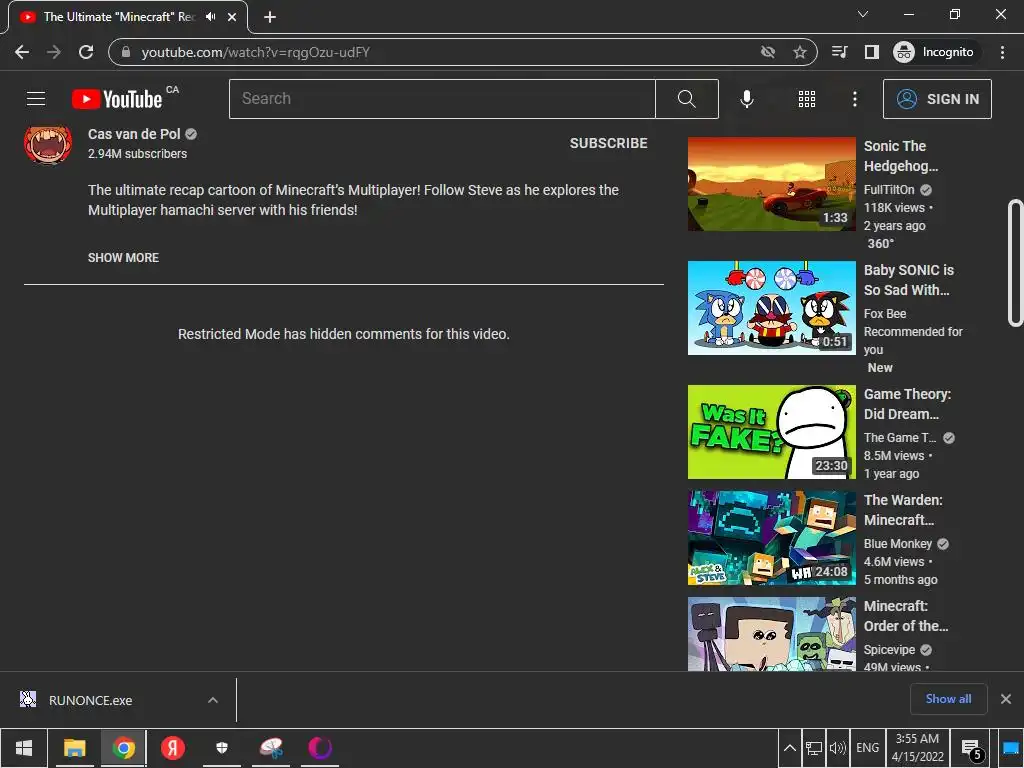Close The Ultimate Minecraft Recap tab

pos(232,17)
